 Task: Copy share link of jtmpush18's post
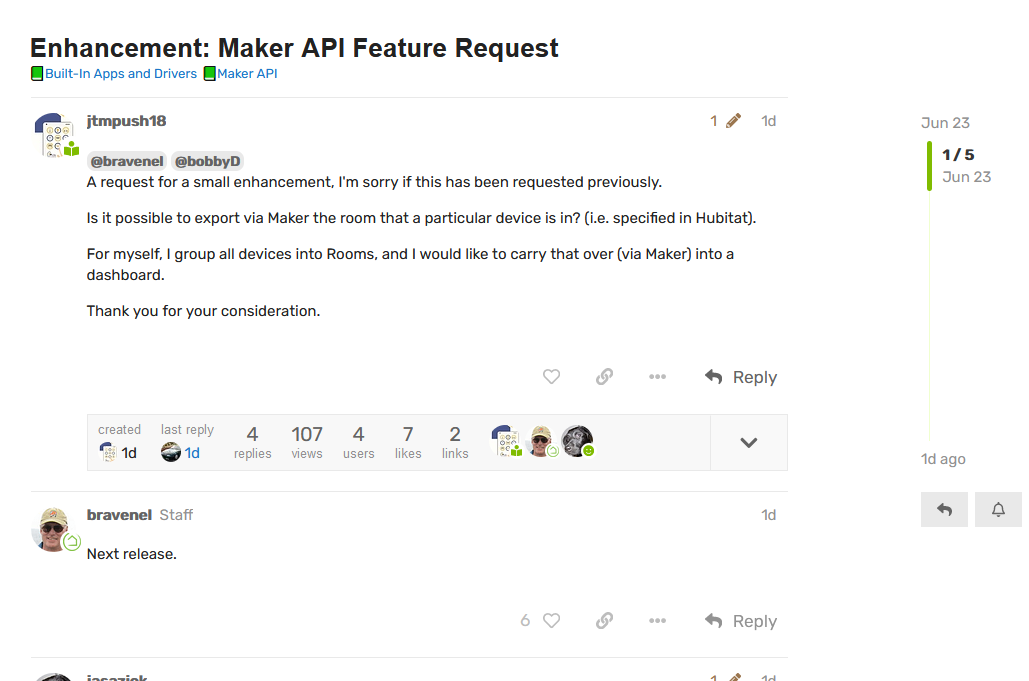(x=604, y=377)
